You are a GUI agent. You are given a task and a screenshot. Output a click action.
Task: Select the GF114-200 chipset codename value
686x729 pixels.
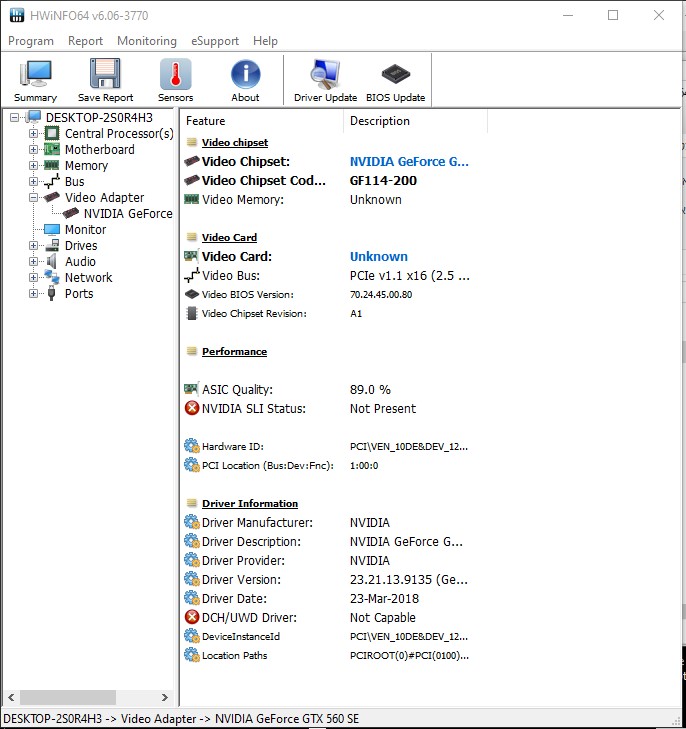click(383, 180)
